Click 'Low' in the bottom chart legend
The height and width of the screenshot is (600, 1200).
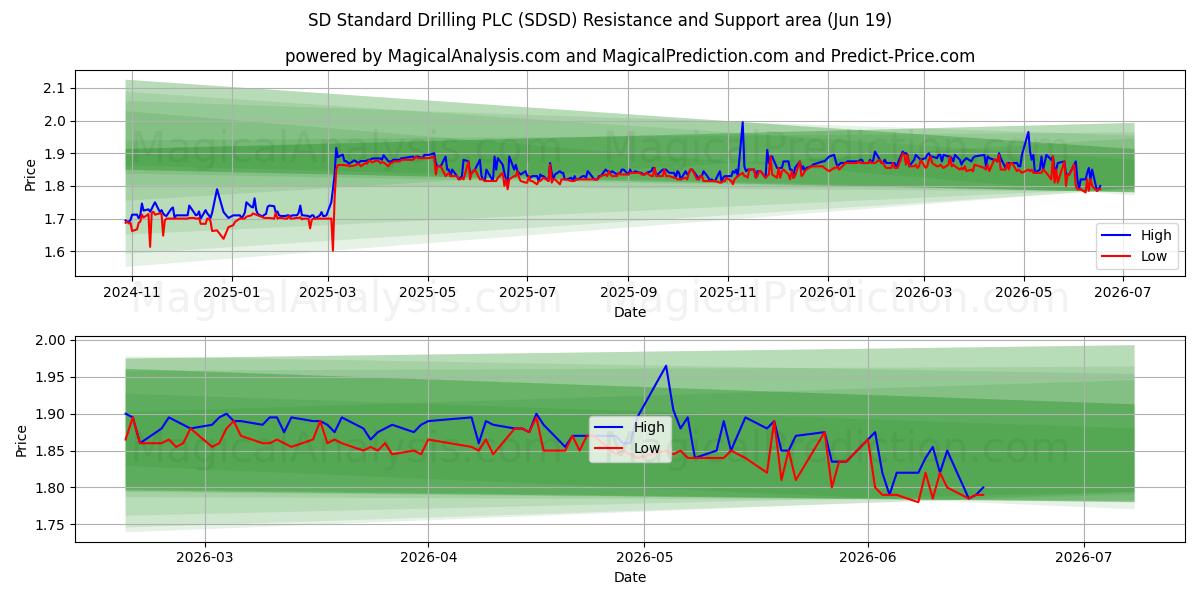click(647, 448)
